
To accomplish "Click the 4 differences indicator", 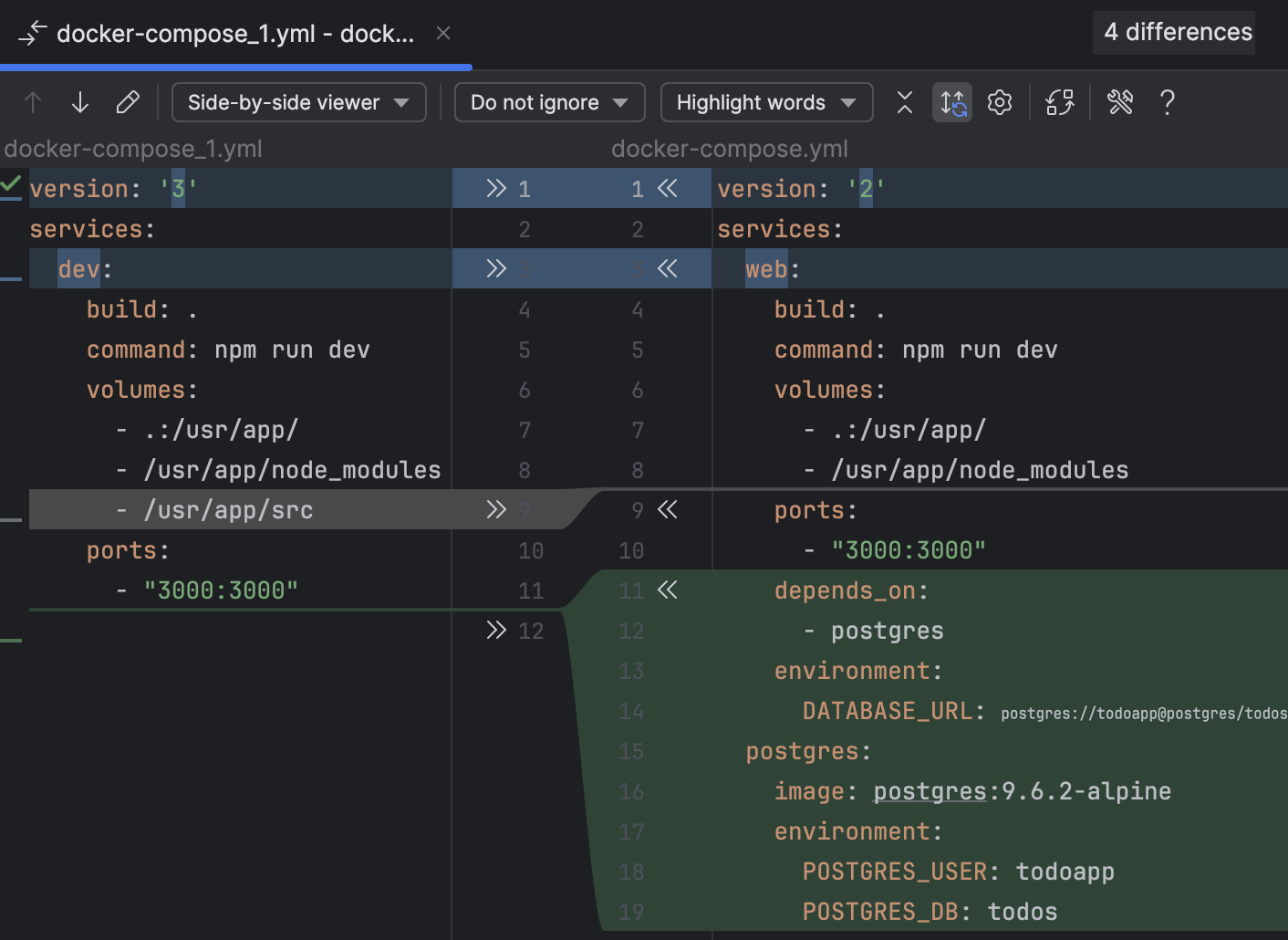I will 1173,32.
